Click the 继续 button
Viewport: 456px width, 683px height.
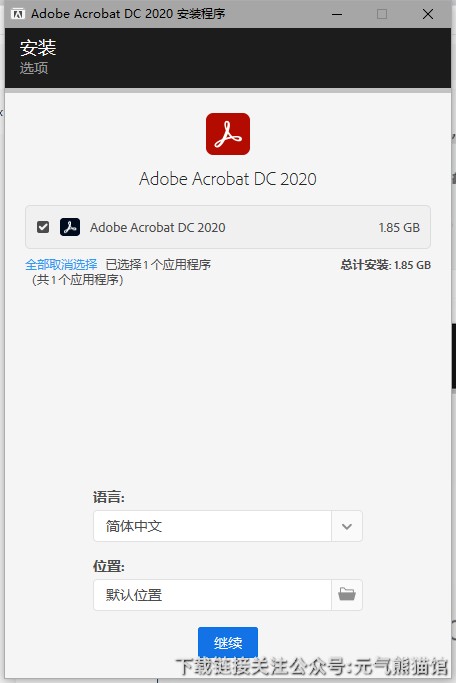pyautogui.click(x=228, y=642)
